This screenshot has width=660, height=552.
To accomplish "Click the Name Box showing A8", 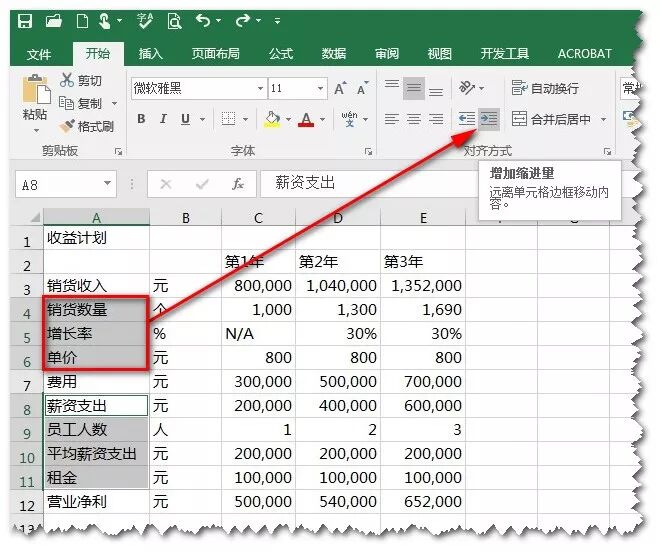I will pos(66,184).
